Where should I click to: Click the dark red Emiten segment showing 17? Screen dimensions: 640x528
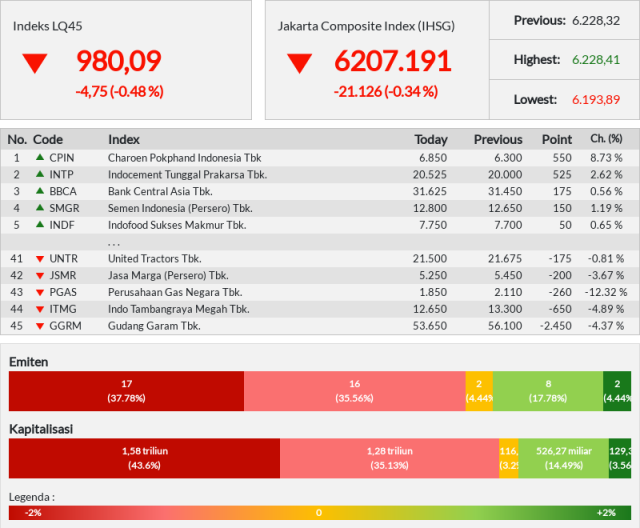[126, 390]
